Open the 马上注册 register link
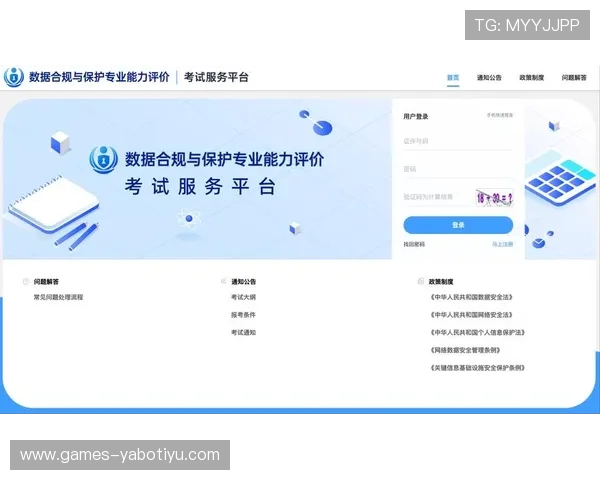This screenshot has width=600, height=480. [x=502, y=244]
